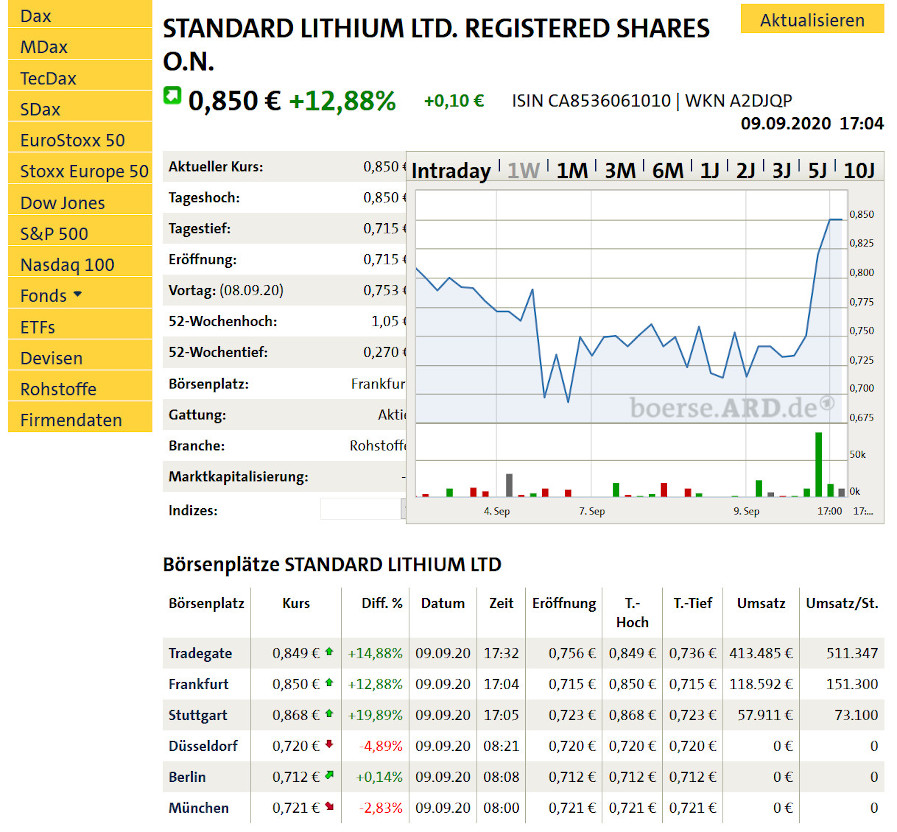The image size is (897, 832).
Task: Go to Nasdaq 100 in sidebar
Action: click(x=67, y=265)
